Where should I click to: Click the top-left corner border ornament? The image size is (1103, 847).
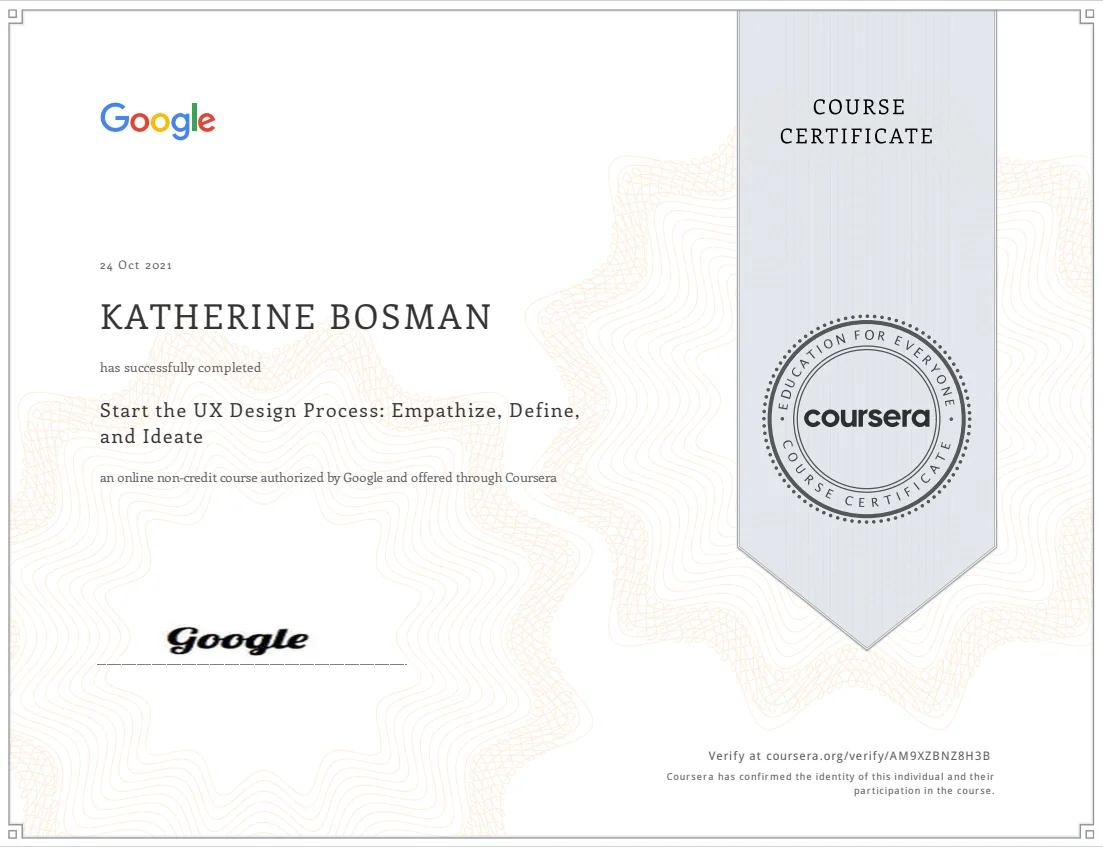coord(14,15)
